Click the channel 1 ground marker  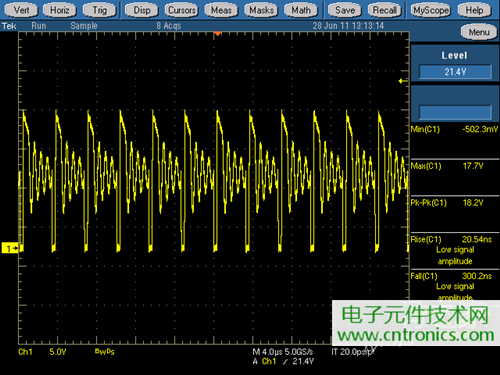(x=11, y=248)
